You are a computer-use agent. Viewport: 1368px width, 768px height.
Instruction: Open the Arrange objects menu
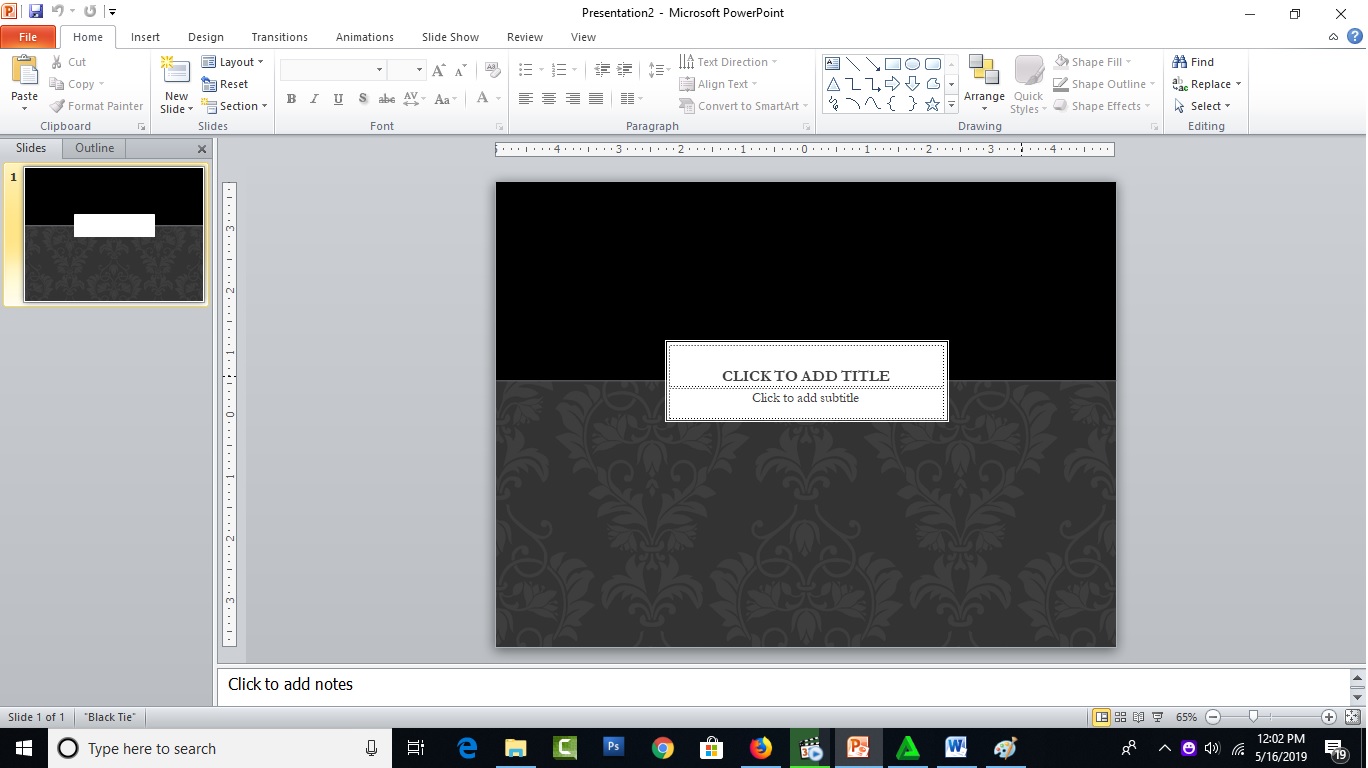click(984, 84)
